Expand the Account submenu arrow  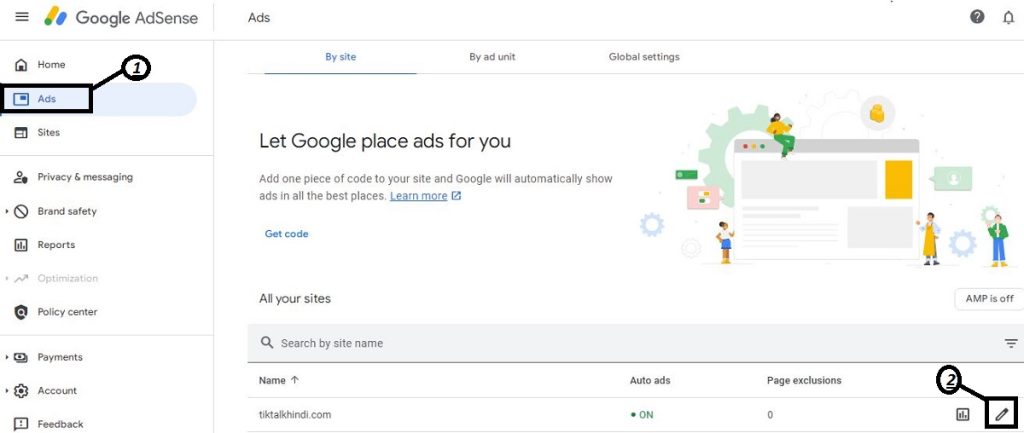click(7, 391)
